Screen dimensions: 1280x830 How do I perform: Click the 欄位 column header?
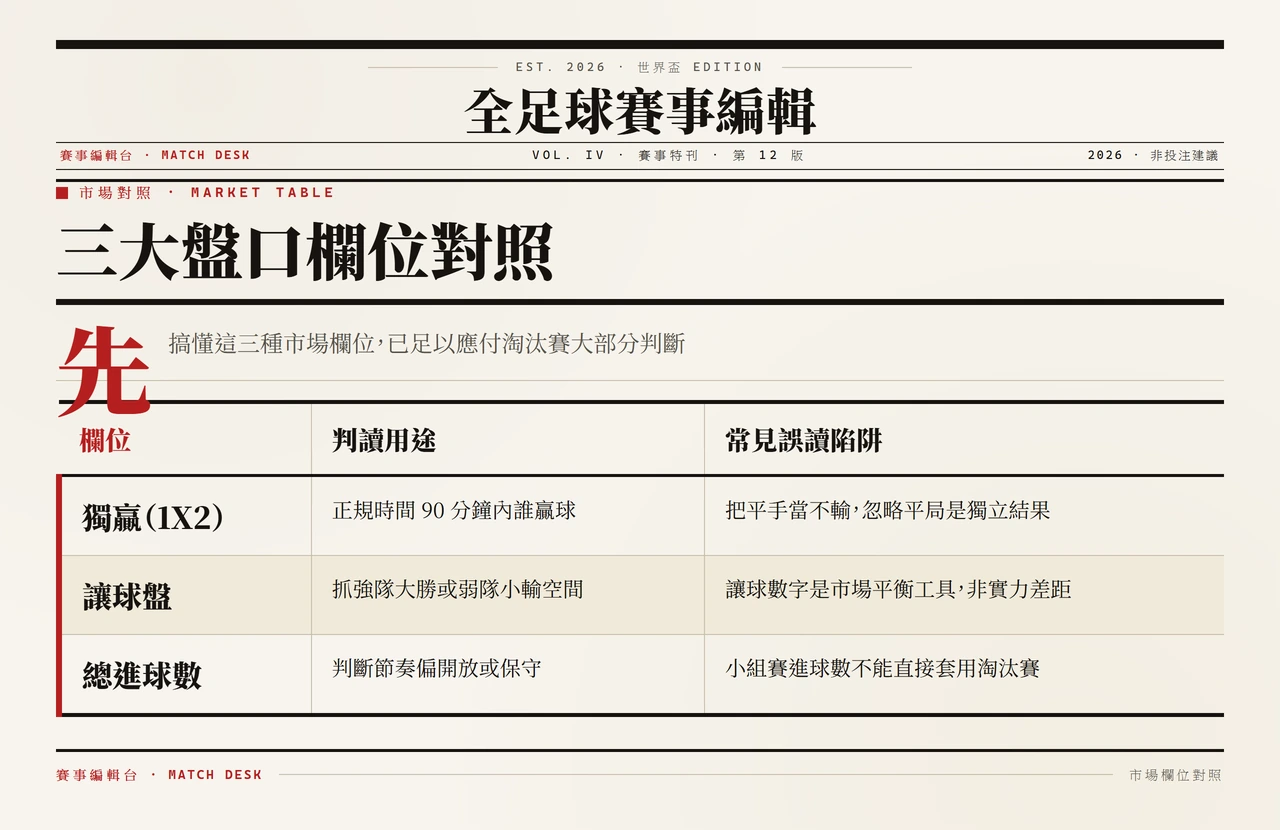(105, 441)
